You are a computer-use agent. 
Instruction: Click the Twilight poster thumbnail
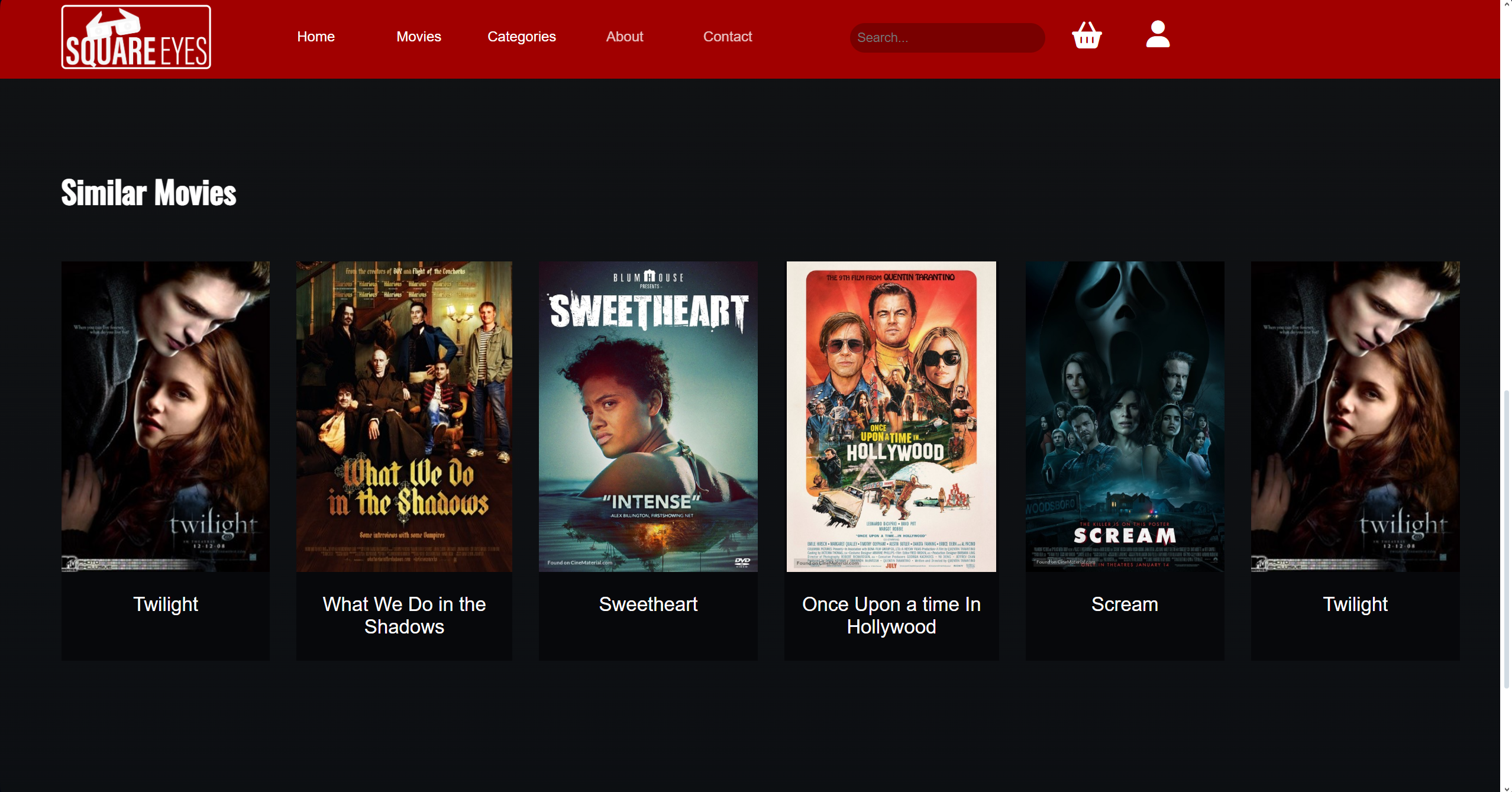tap(165, 416)
